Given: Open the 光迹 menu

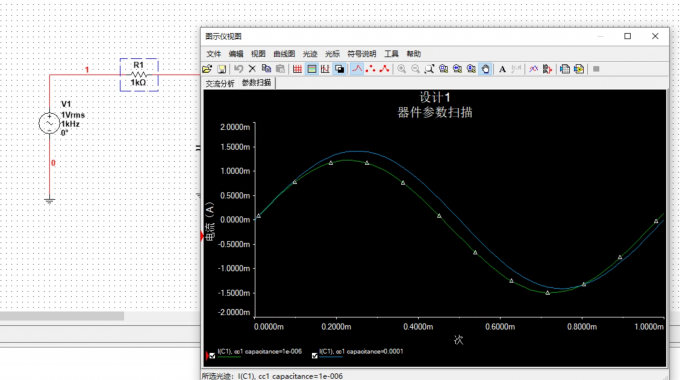Looking at the screenshot, I should click(310, 54).
